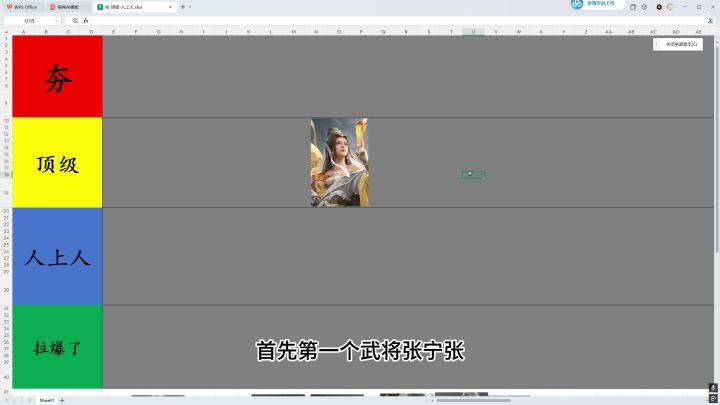The image size is (720, 405).
Task: Click the multi-window icon in title bar
Action: click(x=633, y=7)
